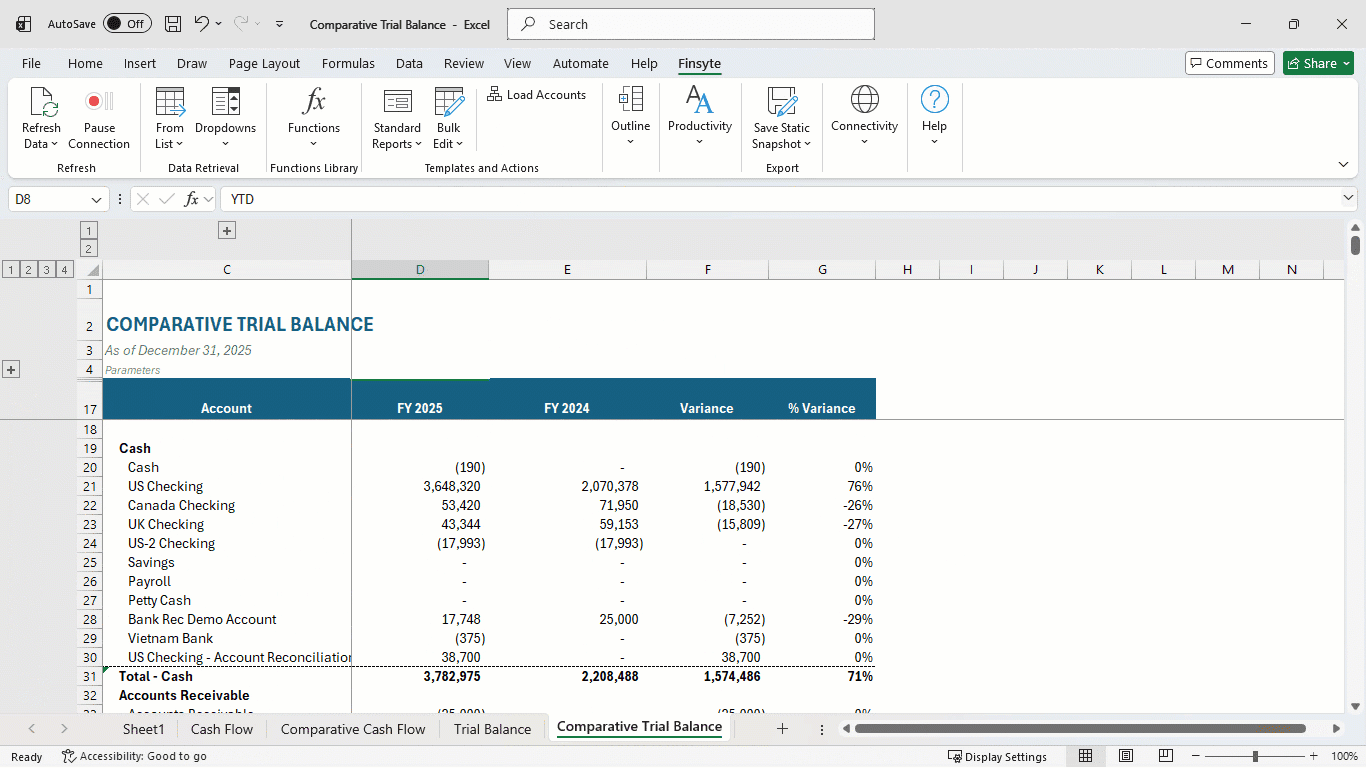
Task: Click the Refresh Data icon
Action: coord(41,101)
